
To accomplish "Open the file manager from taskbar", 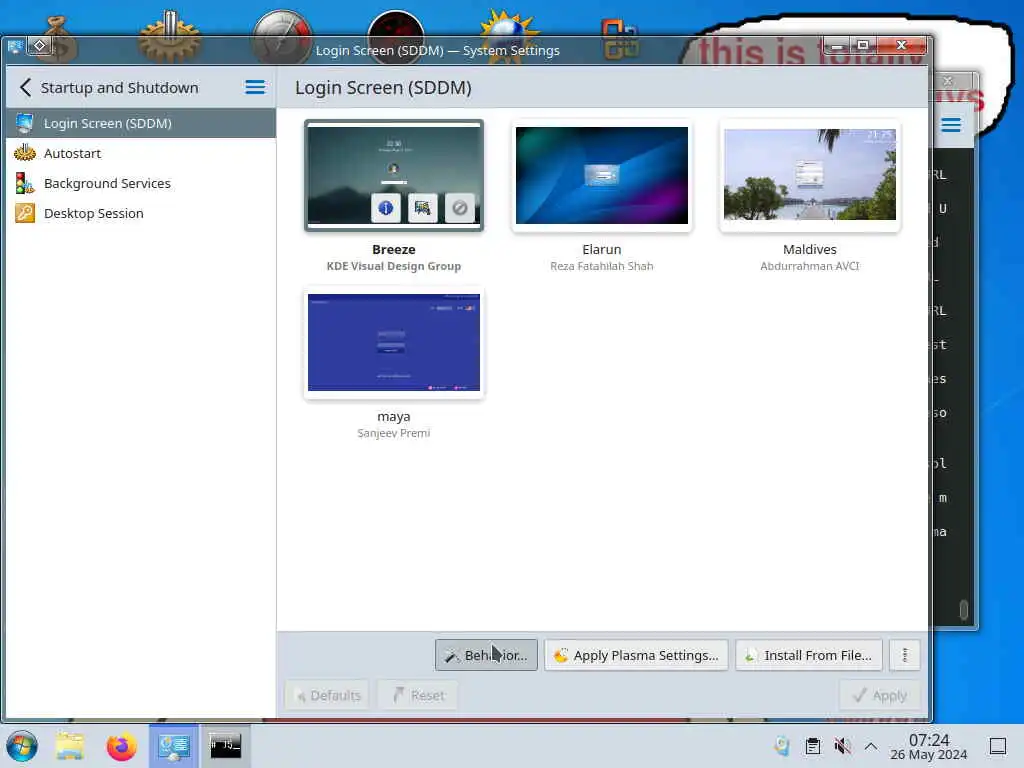I will point(70,746).
